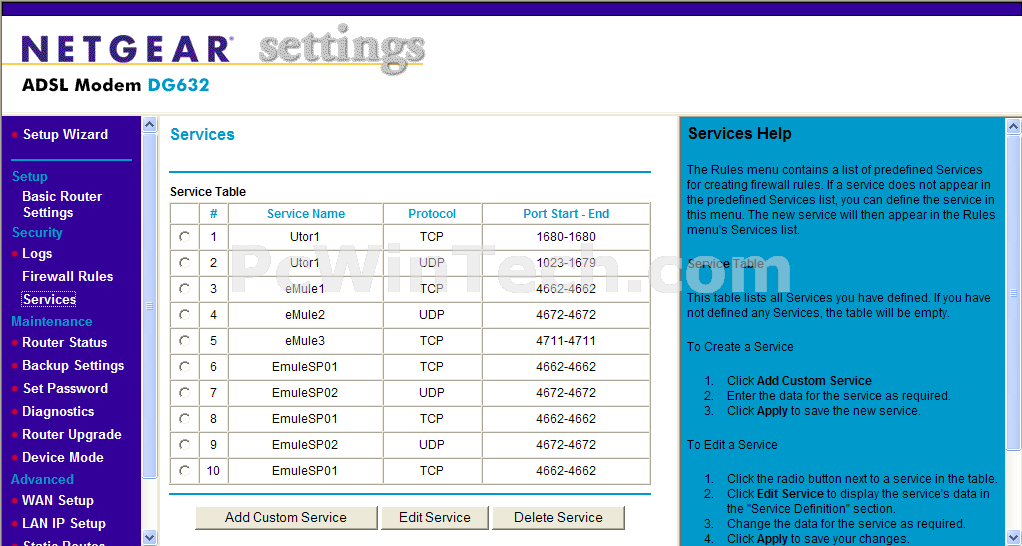Select radio button for service row 1
The image size is (1022, 546).
point(184,237)
